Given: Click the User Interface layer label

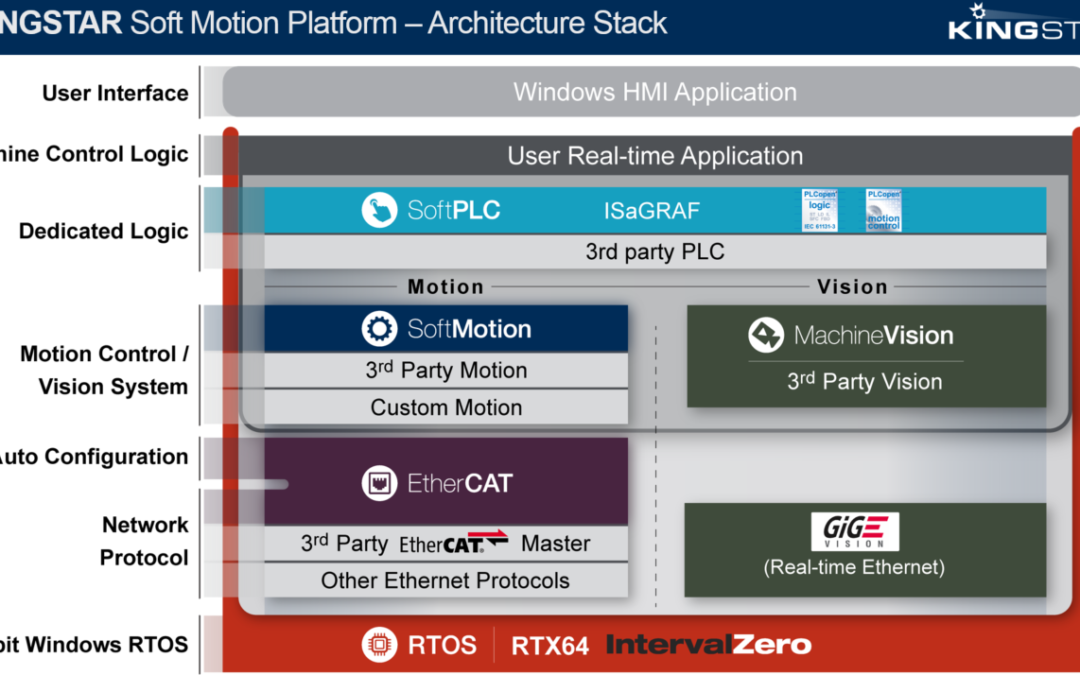Looking at the screenshot, I should pyautogui.click(x=115, y=93).
